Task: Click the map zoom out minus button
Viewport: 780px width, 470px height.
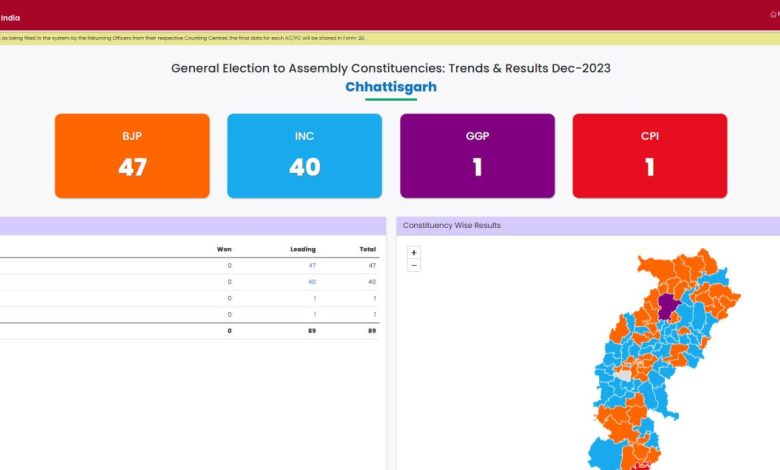Action: 414,266
